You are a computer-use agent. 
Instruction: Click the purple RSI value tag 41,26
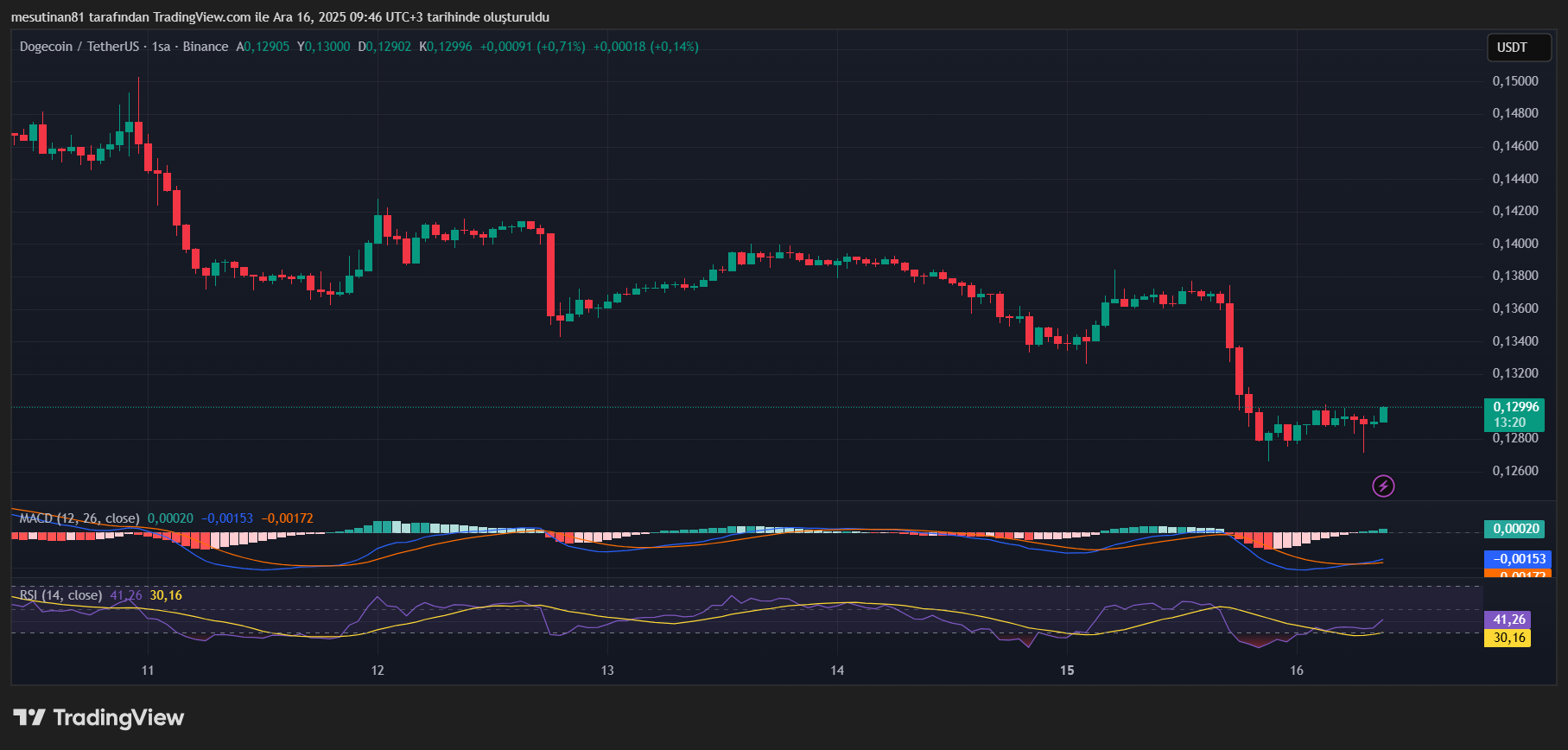(1508, 620)
